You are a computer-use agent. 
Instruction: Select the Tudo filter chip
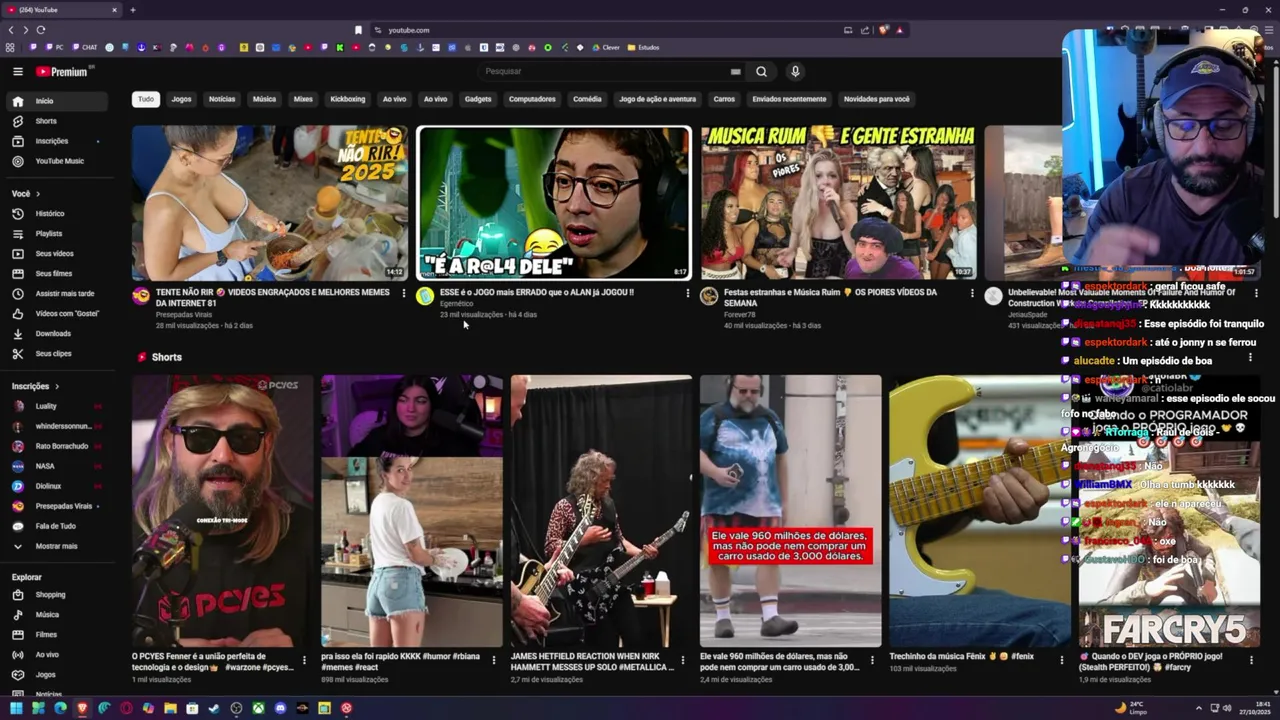click(x=146, y=99)
